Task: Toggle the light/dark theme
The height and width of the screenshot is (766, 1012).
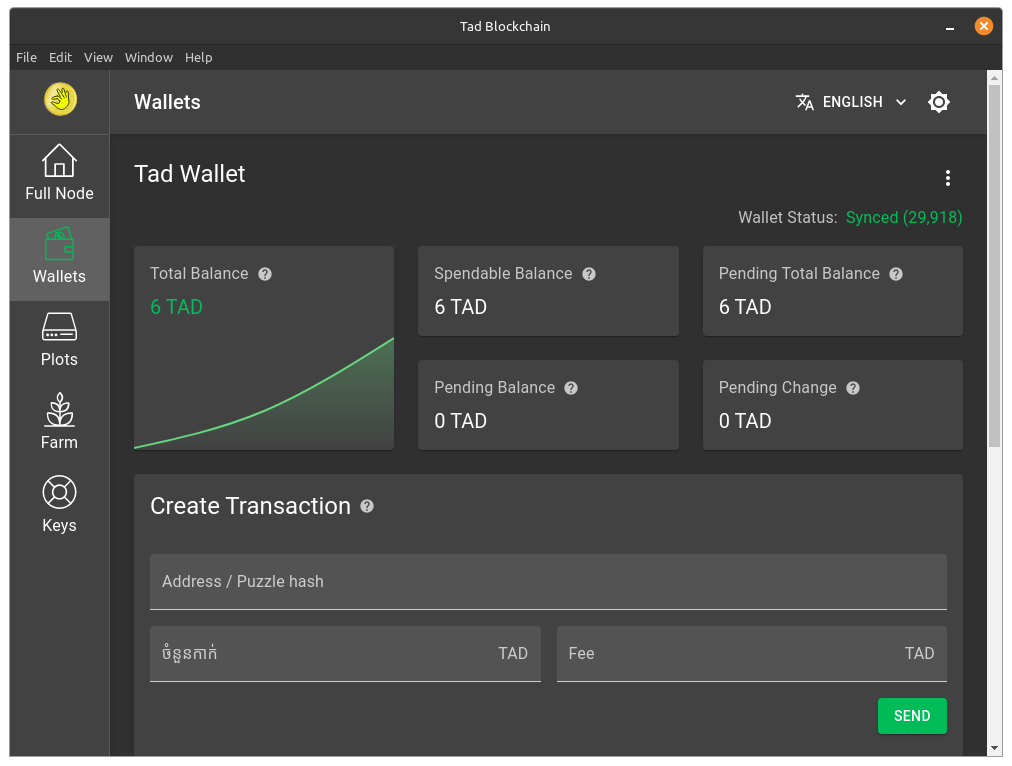Action: point(938,102)
